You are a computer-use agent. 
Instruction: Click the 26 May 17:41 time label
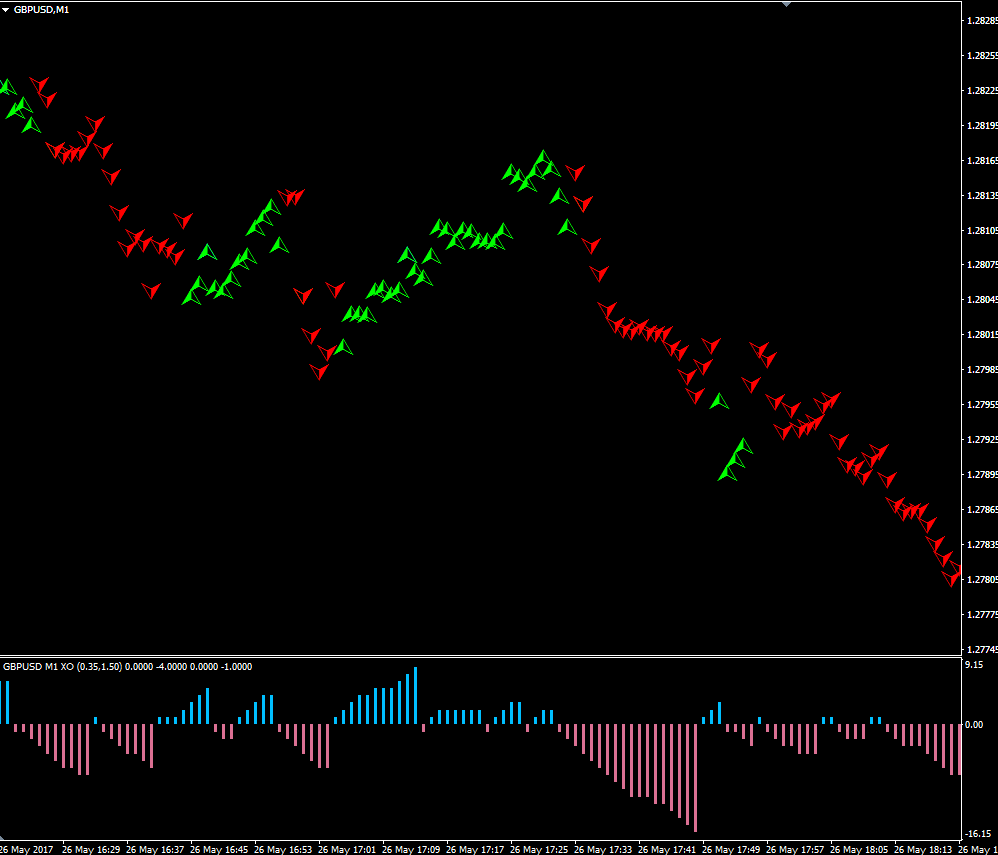pos(668,850)
